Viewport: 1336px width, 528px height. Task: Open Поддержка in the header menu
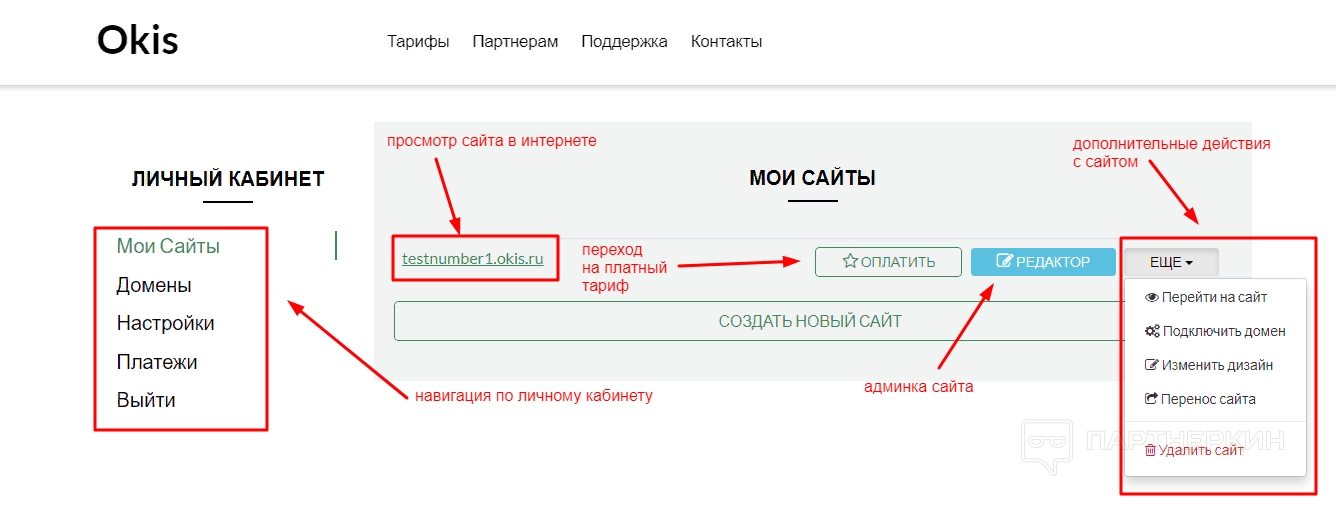coord(624,42)
